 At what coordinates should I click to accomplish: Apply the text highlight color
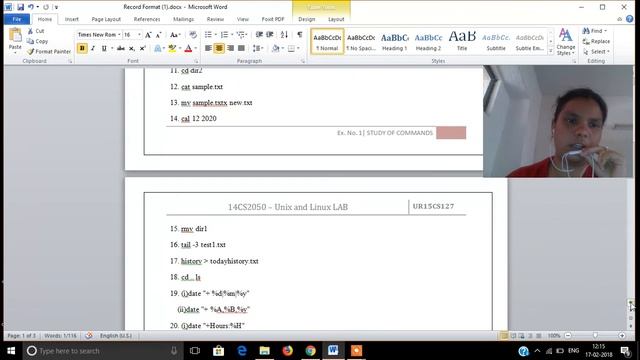tap(172, 49)
